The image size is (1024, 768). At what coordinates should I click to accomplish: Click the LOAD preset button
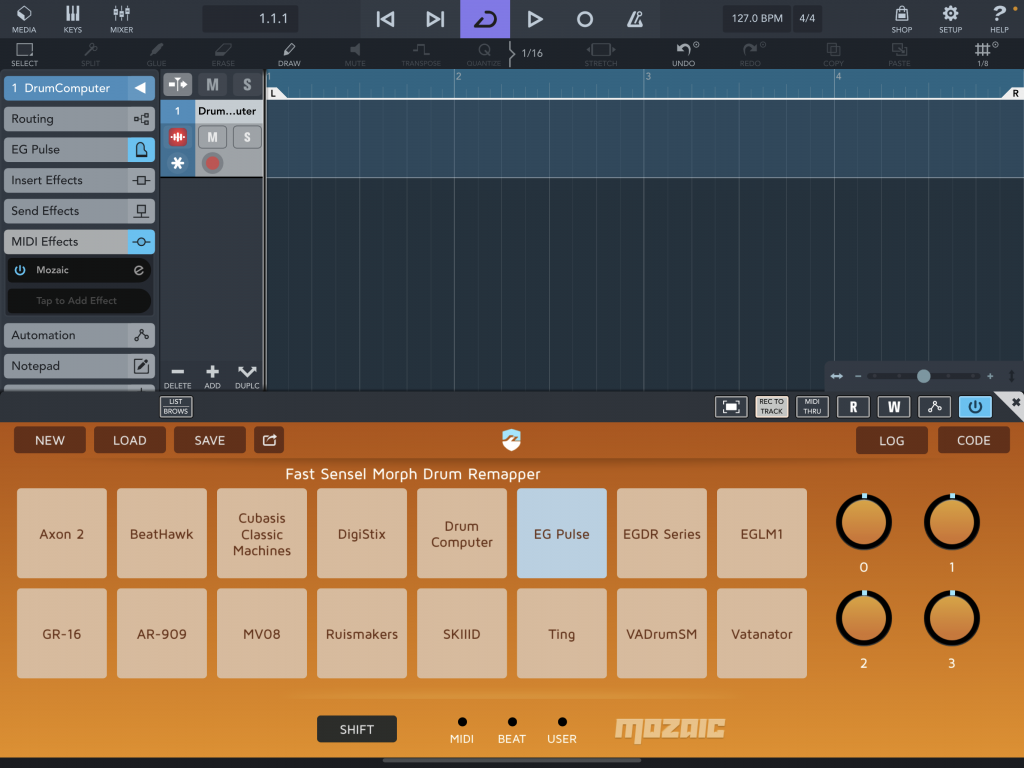129,440
